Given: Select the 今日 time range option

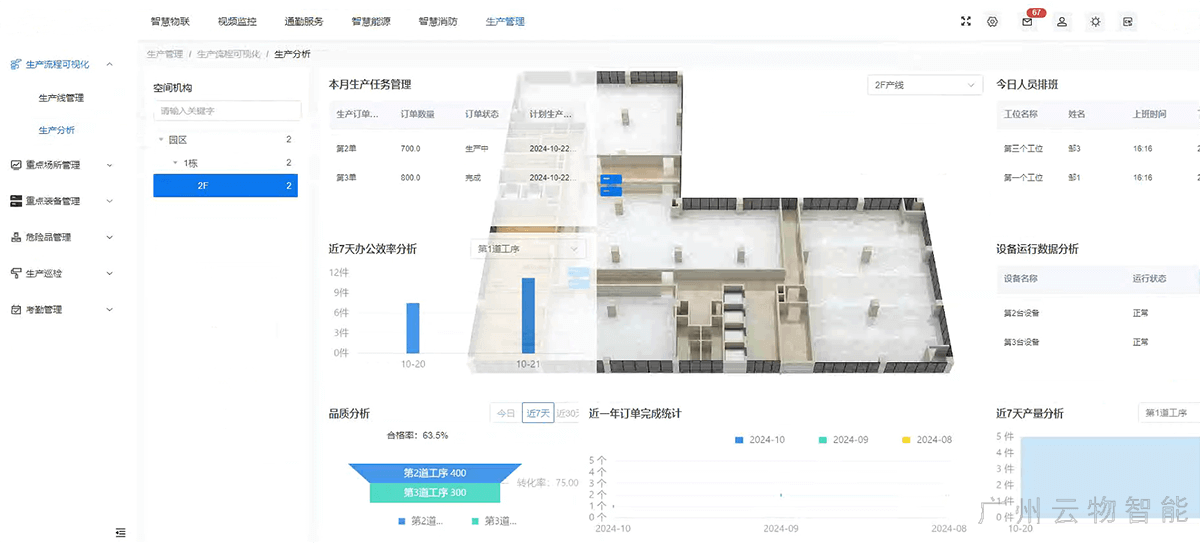Looking at the screenshot, I should [x=505, y=413].
